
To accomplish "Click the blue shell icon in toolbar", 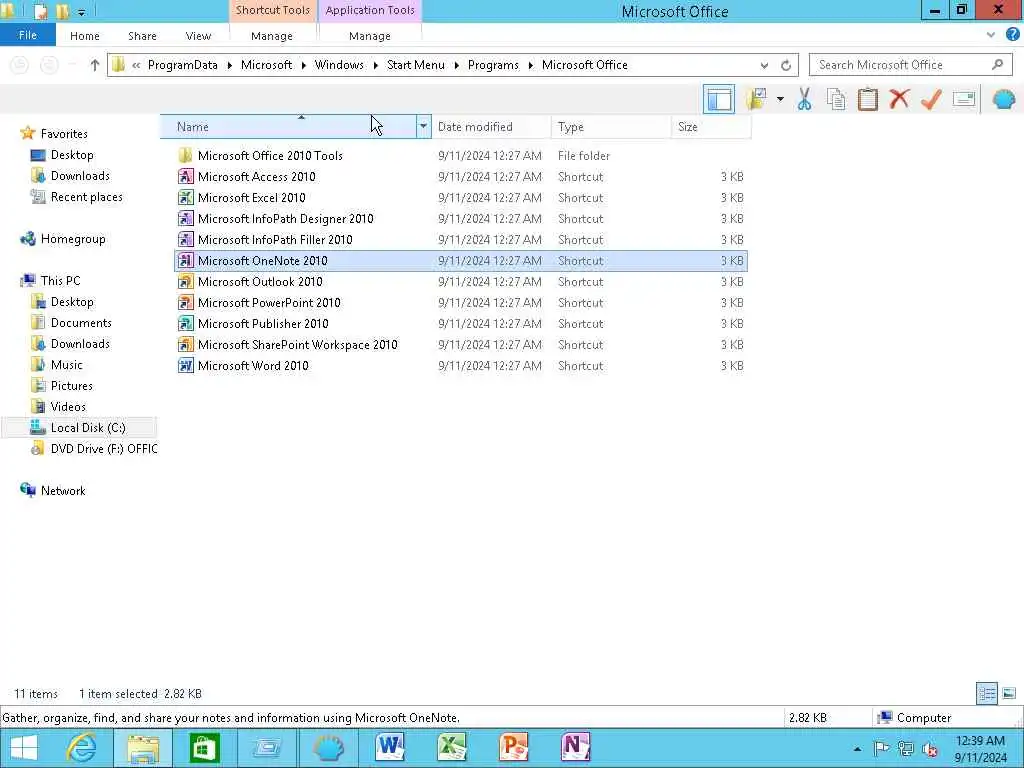I will tap(1004, 99).
